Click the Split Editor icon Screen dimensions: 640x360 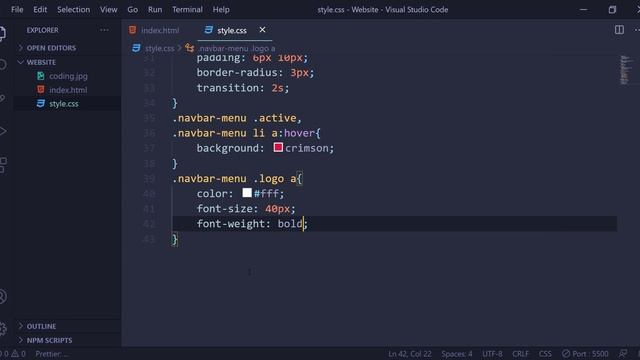pos(619,30)
